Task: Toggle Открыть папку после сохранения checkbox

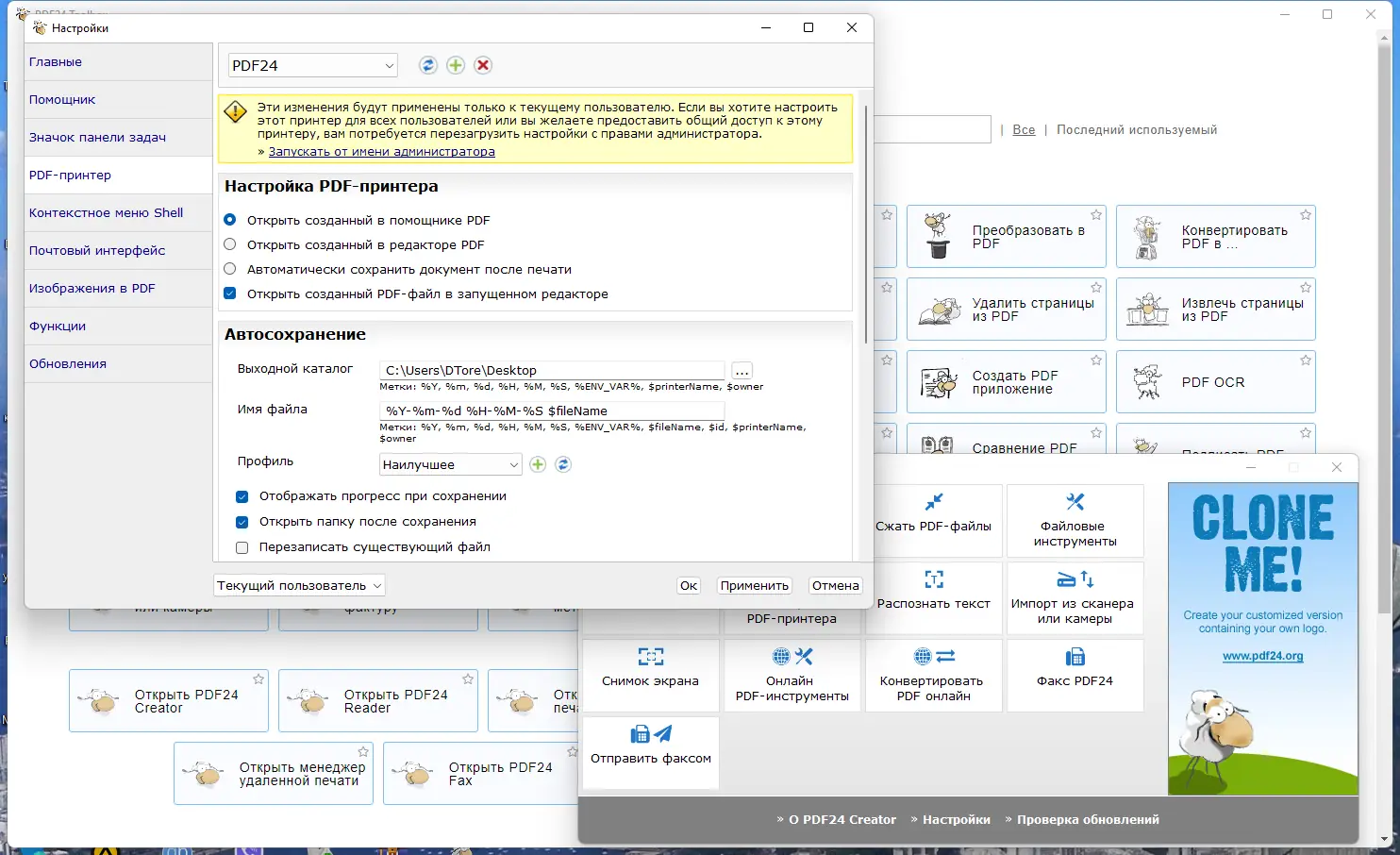Action: coord(242,522)
